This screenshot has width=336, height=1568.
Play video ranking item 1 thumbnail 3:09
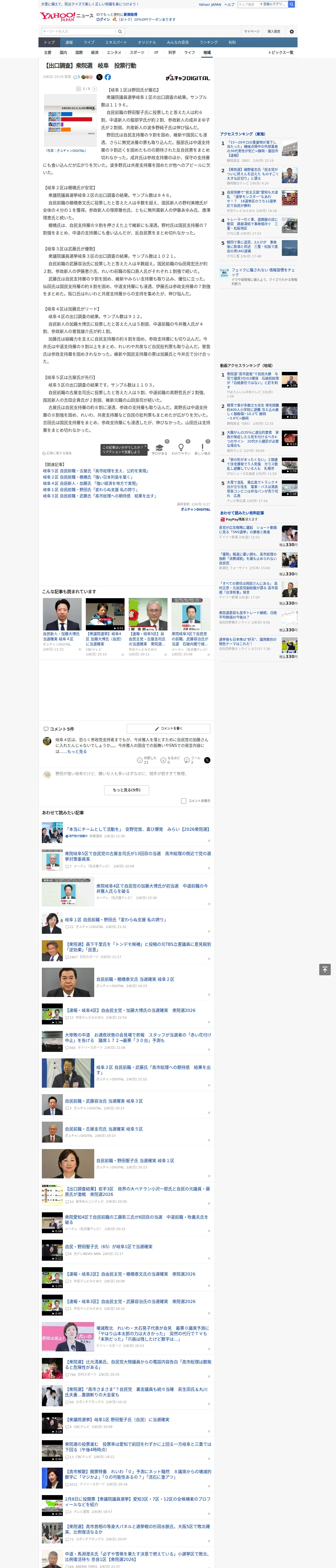coord(290,380)
